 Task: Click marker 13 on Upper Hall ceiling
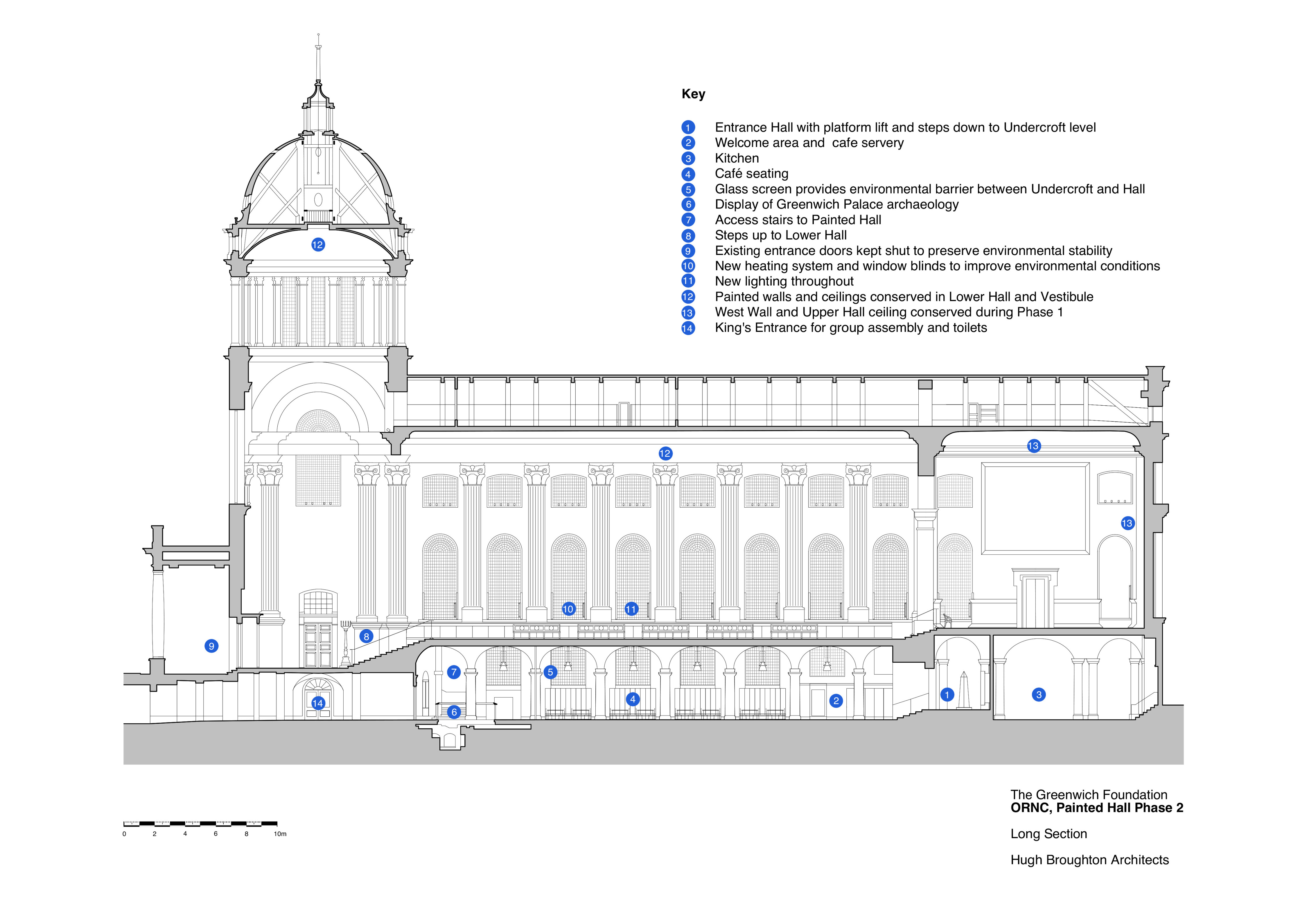[x=1033, y=446]
